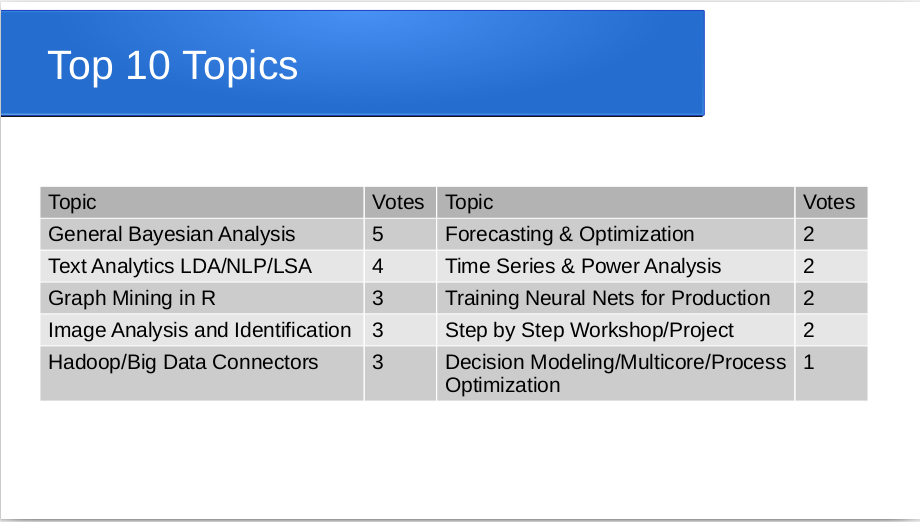Click the Hadoop/Big Data Connectors cell
Screen dimensions: 920x522
[x=202, y=374]
